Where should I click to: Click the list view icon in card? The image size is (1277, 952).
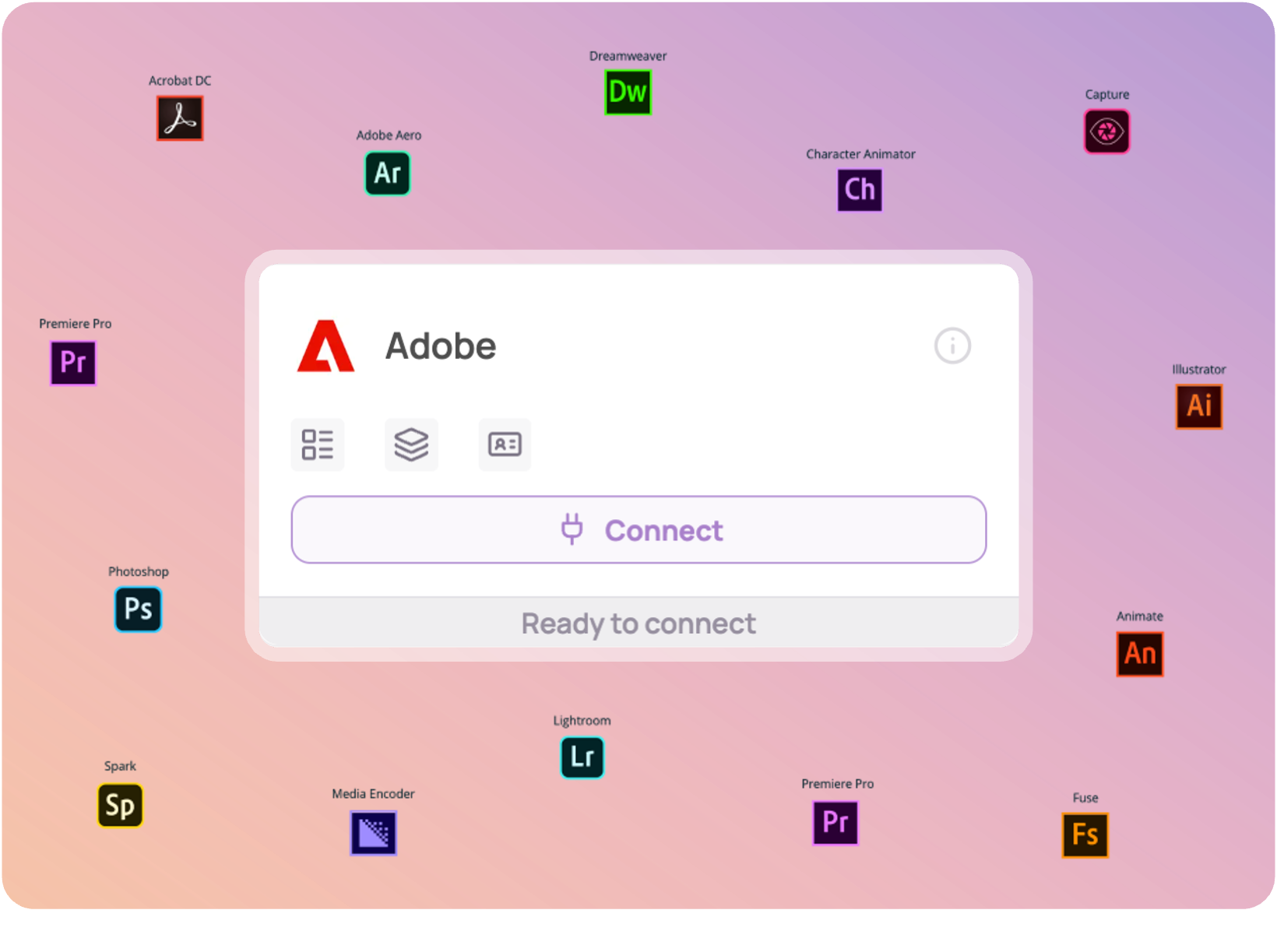318,444
